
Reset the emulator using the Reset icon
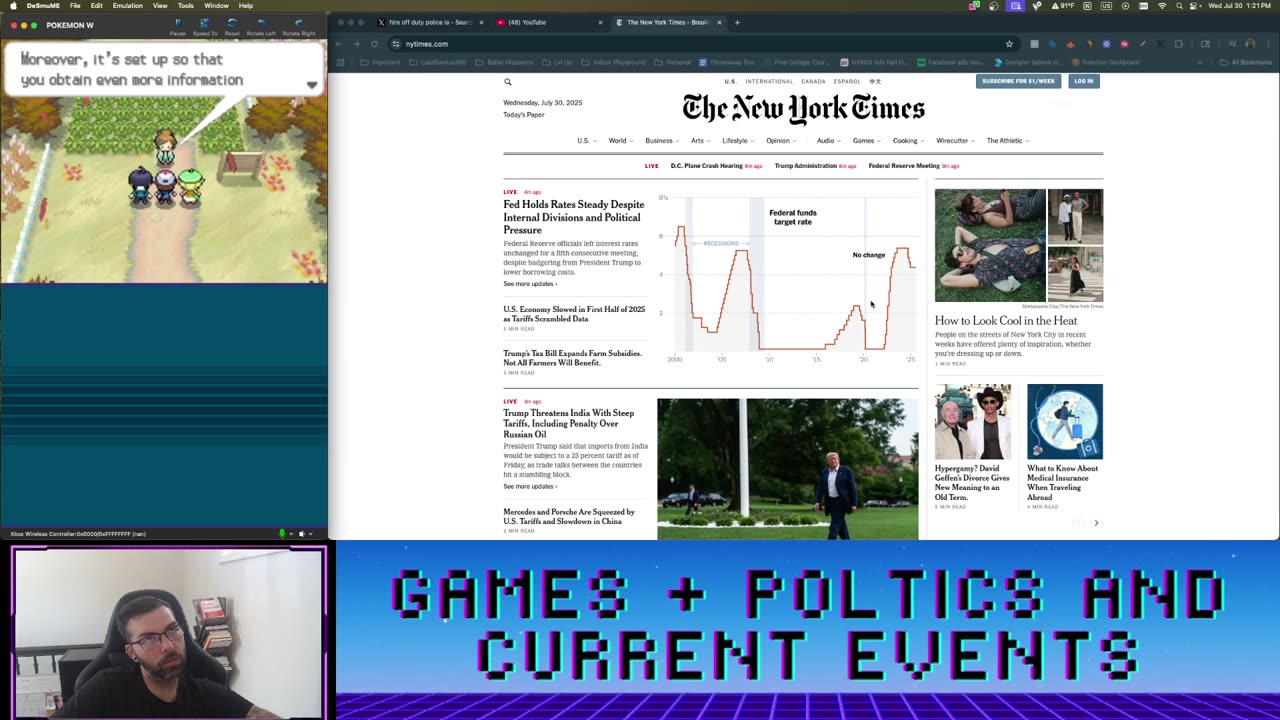pyautogui.click(x=232, y=26)
